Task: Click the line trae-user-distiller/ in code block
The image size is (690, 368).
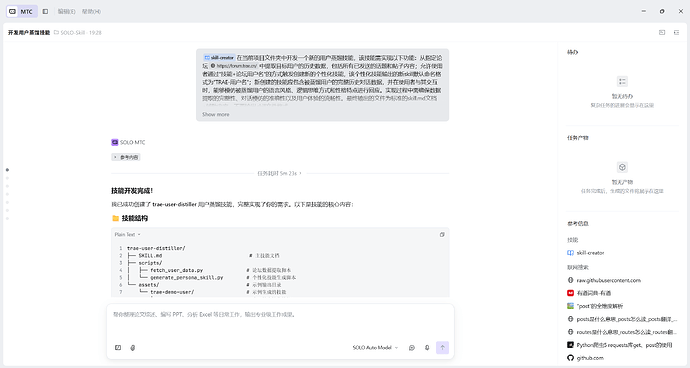Action: [156, 248]
